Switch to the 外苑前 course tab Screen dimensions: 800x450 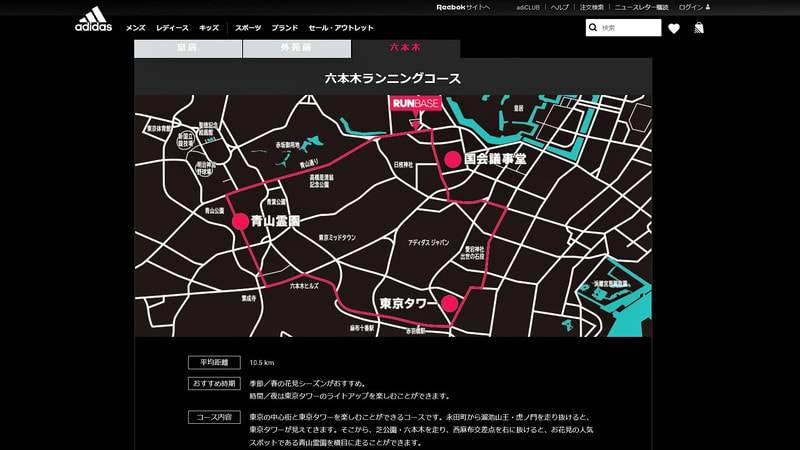(297, 48)
